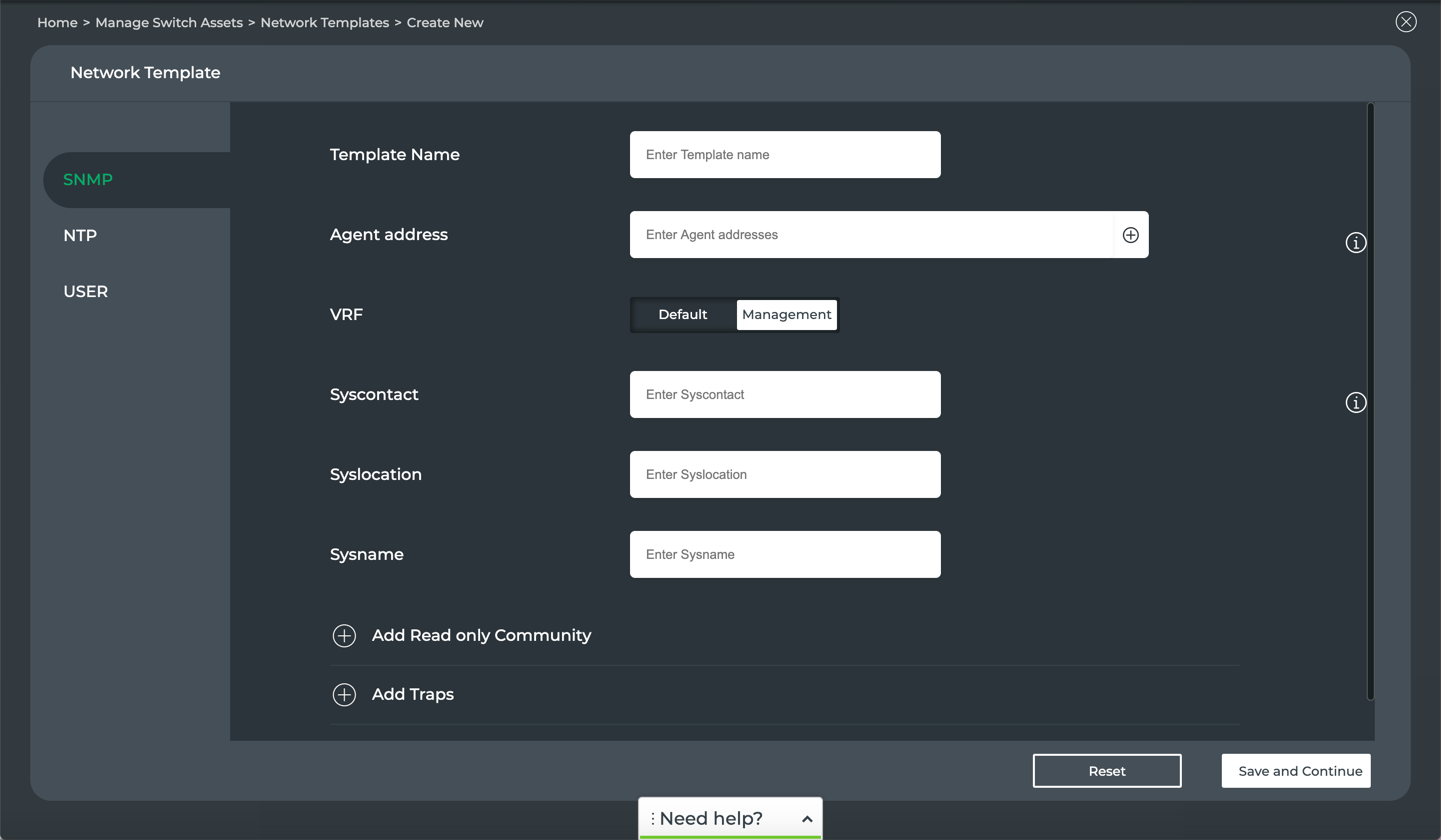Click the info icon beside Agent address
Image resolution: width=1441 pixels, height=840 pixels.
point(1355,243)
